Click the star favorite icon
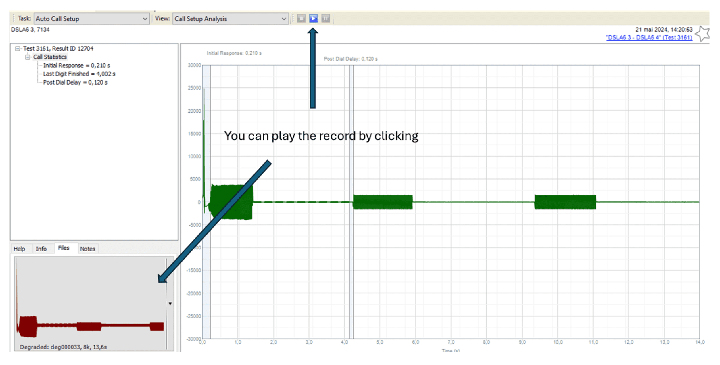The width and height of the screenshot is (720, 365). click(703, 34)
